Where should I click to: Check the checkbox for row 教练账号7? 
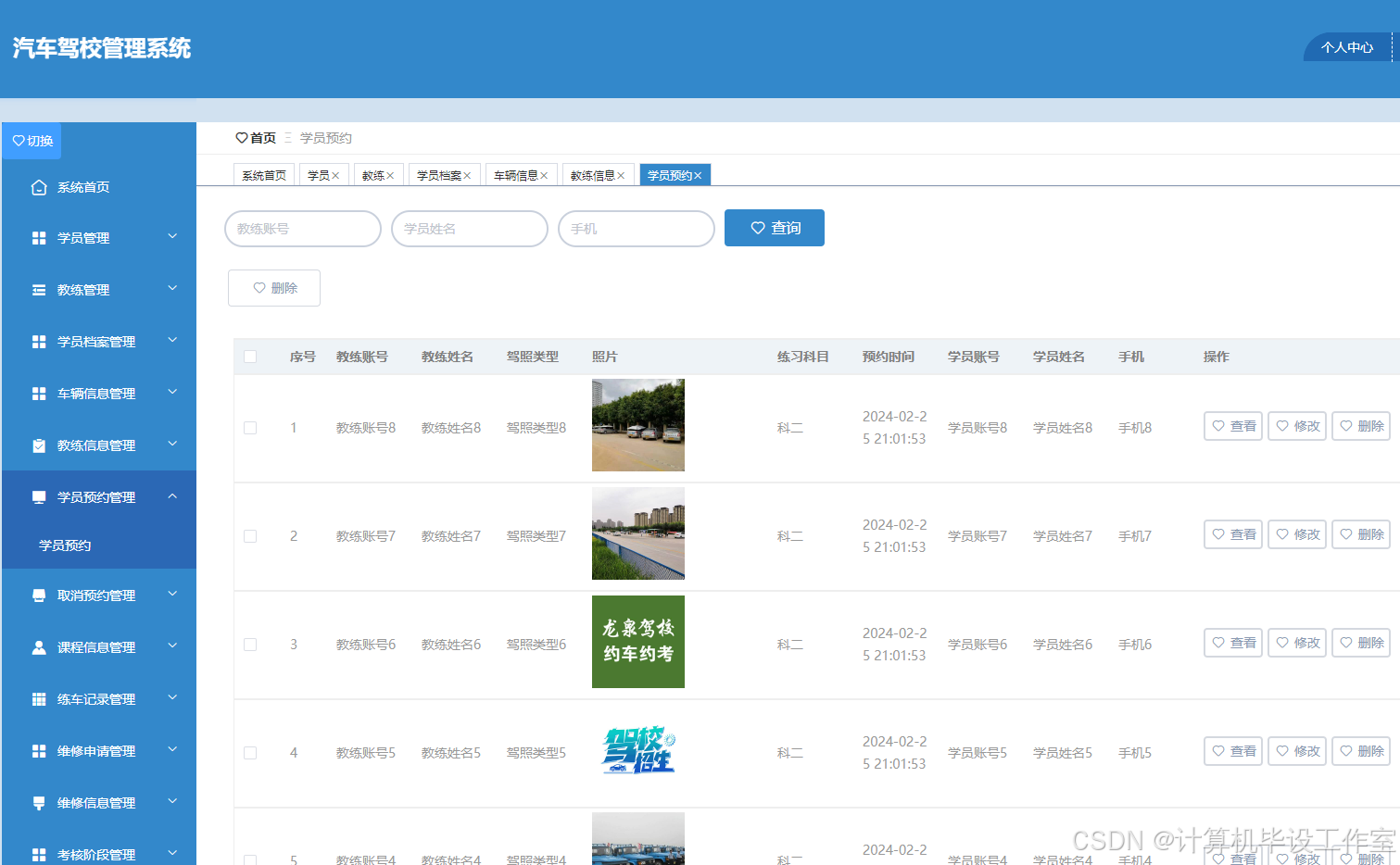250,536
